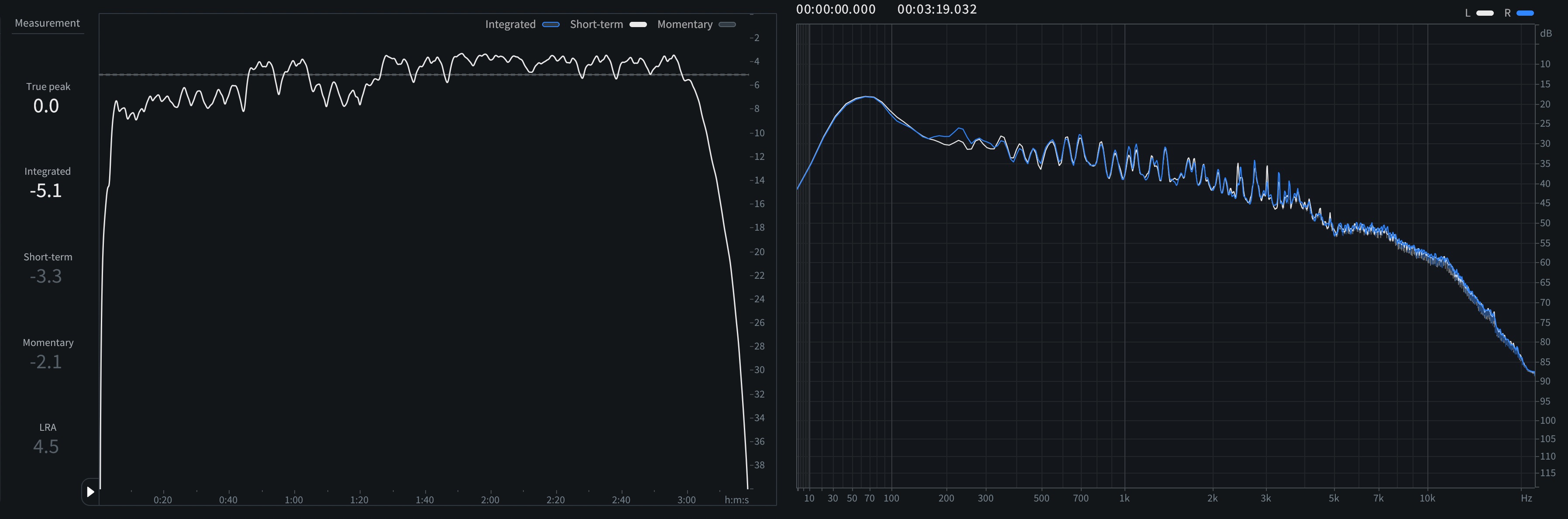1568x519 pixels.
Task: Click the end time 00:03:19.032
Action: [x=937, y=9]
